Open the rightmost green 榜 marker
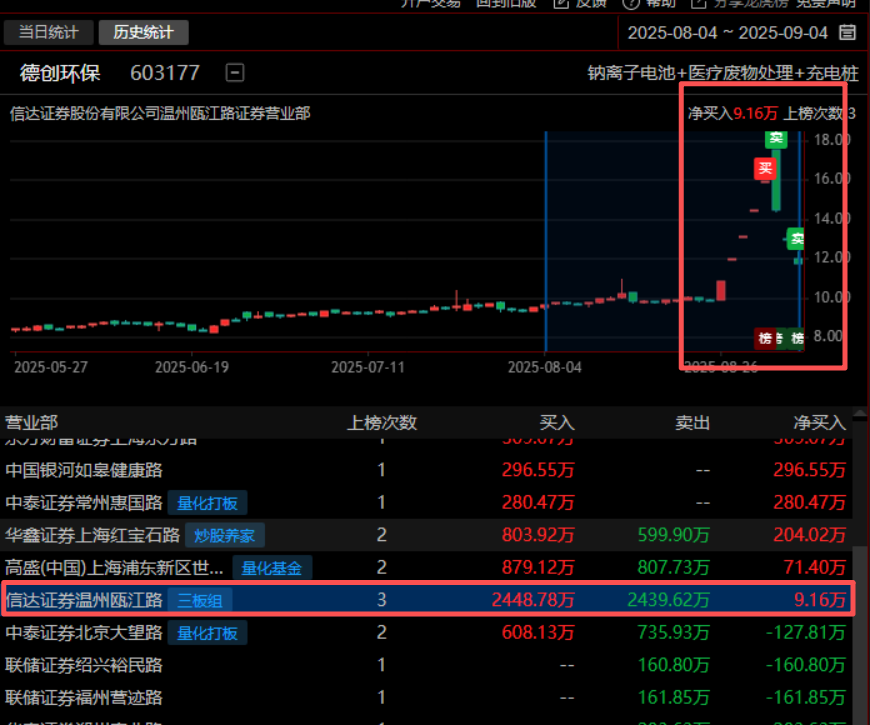 coord(797,338)
